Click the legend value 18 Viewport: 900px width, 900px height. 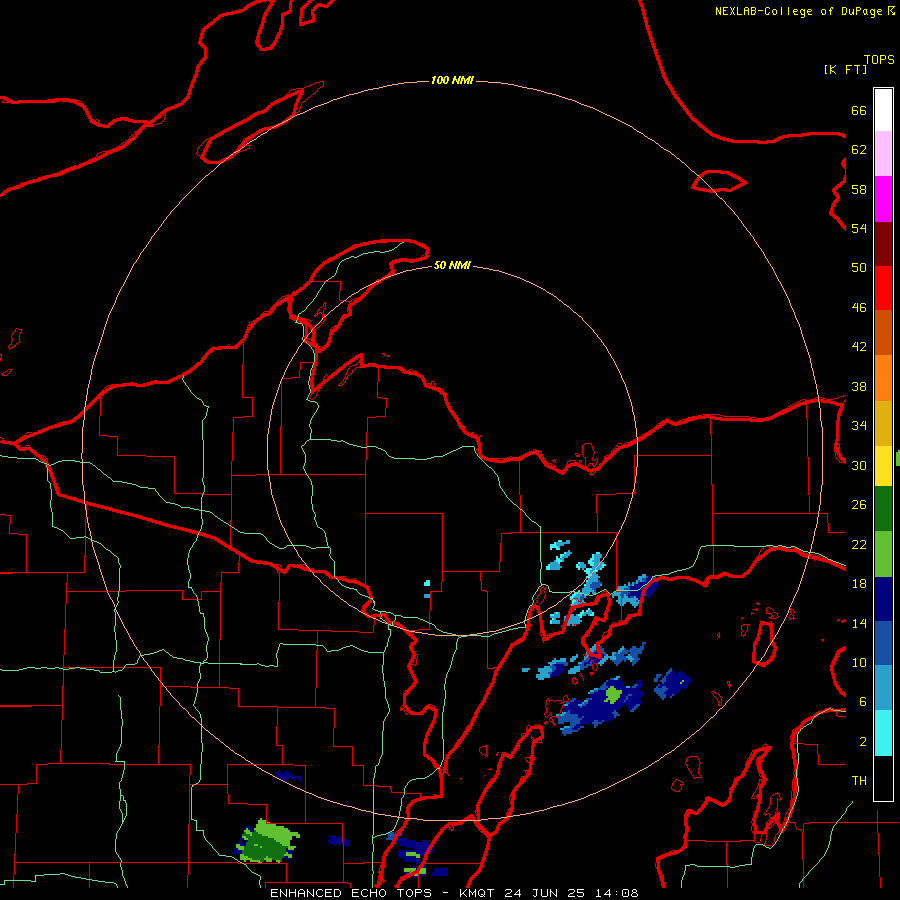click(859, 584)
